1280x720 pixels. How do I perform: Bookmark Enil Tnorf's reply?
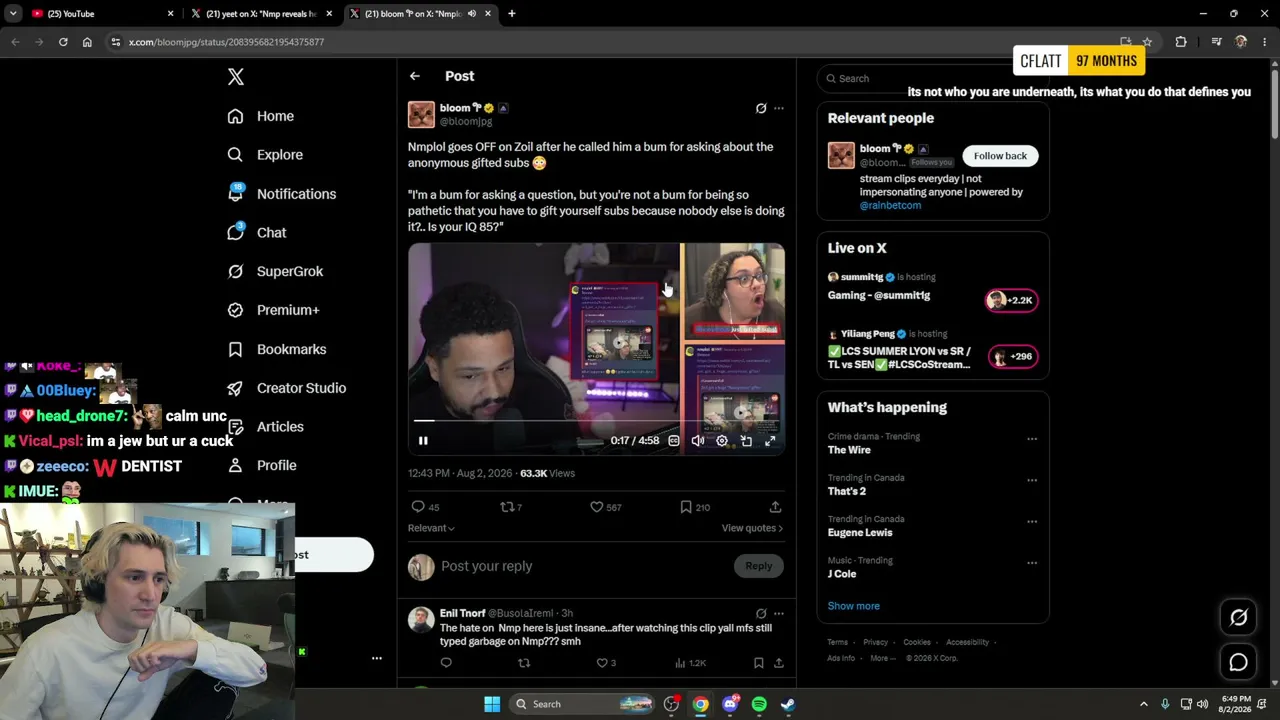[x=758, y=663]
